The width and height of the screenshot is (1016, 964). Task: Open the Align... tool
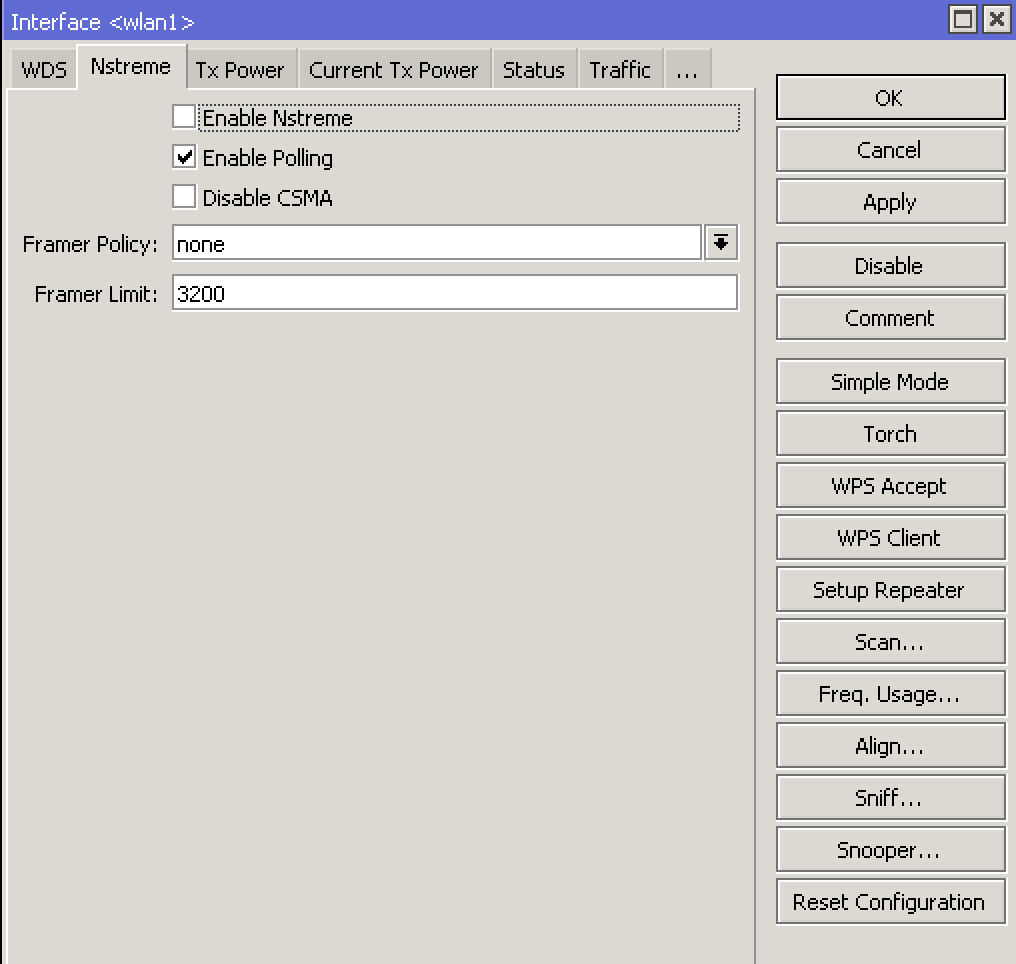[891, 746]
